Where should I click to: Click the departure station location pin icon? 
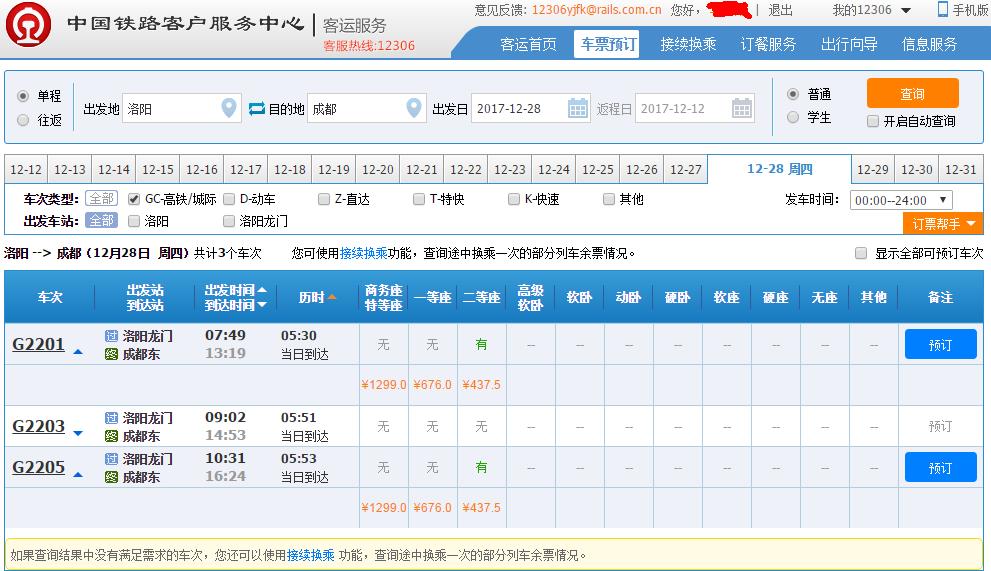[x=229, y=108]
